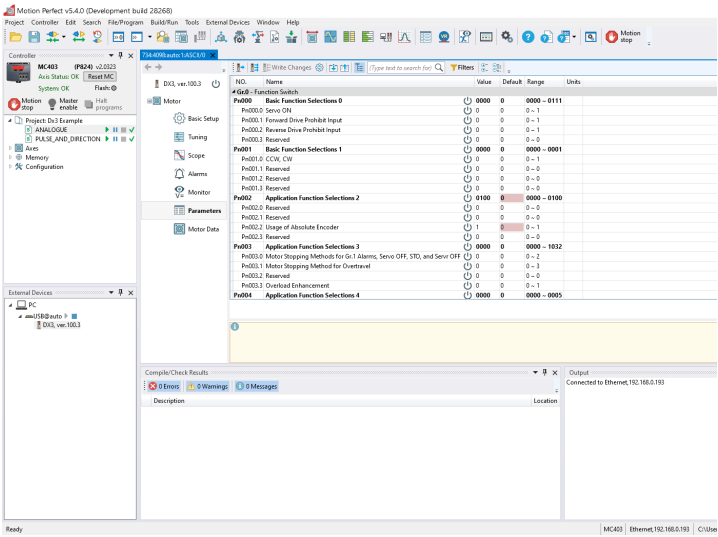Pin the Controller panel
This screenshot has height=537, width=718.
(120, 55)
